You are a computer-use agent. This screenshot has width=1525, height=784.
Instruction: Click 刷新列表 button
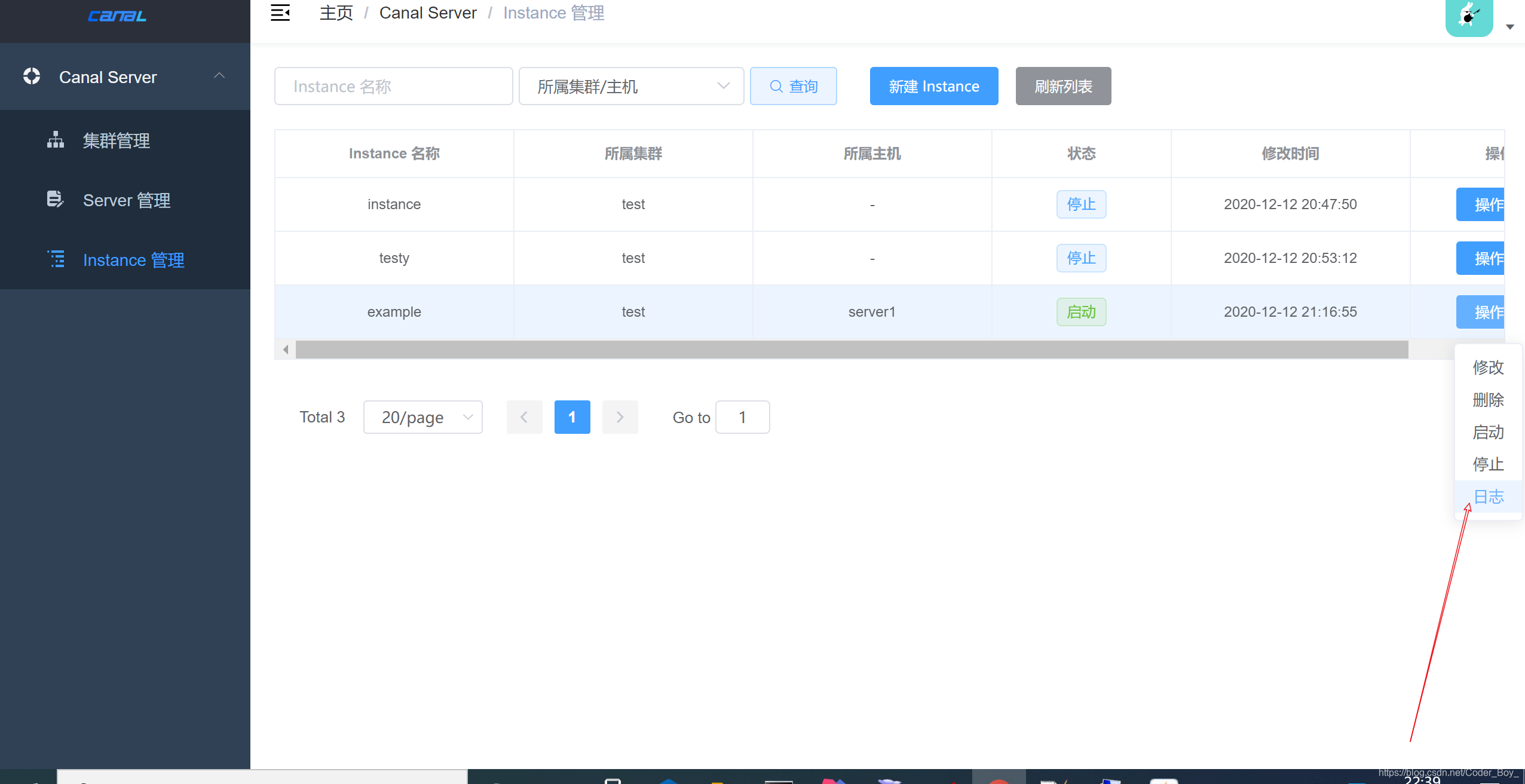tap(1064, 86)
